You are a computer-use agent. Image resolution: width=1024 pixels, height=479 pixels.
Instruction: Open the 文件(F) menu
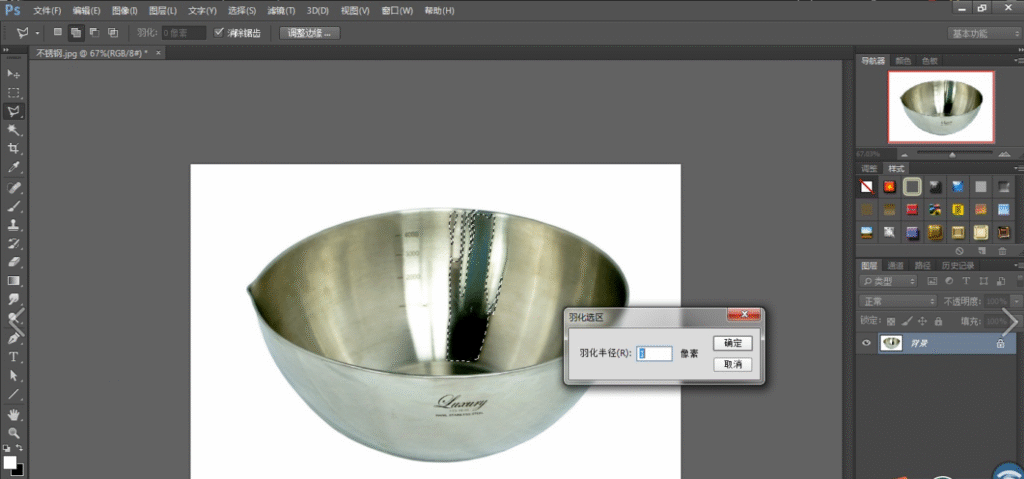tap(47, 11)
